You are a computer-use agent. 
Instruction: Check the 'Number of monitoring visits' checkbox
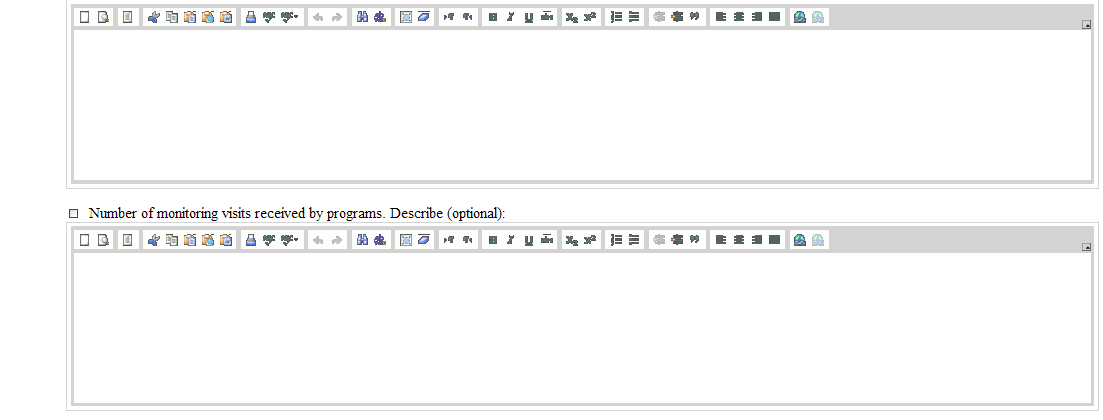(74, 213)
